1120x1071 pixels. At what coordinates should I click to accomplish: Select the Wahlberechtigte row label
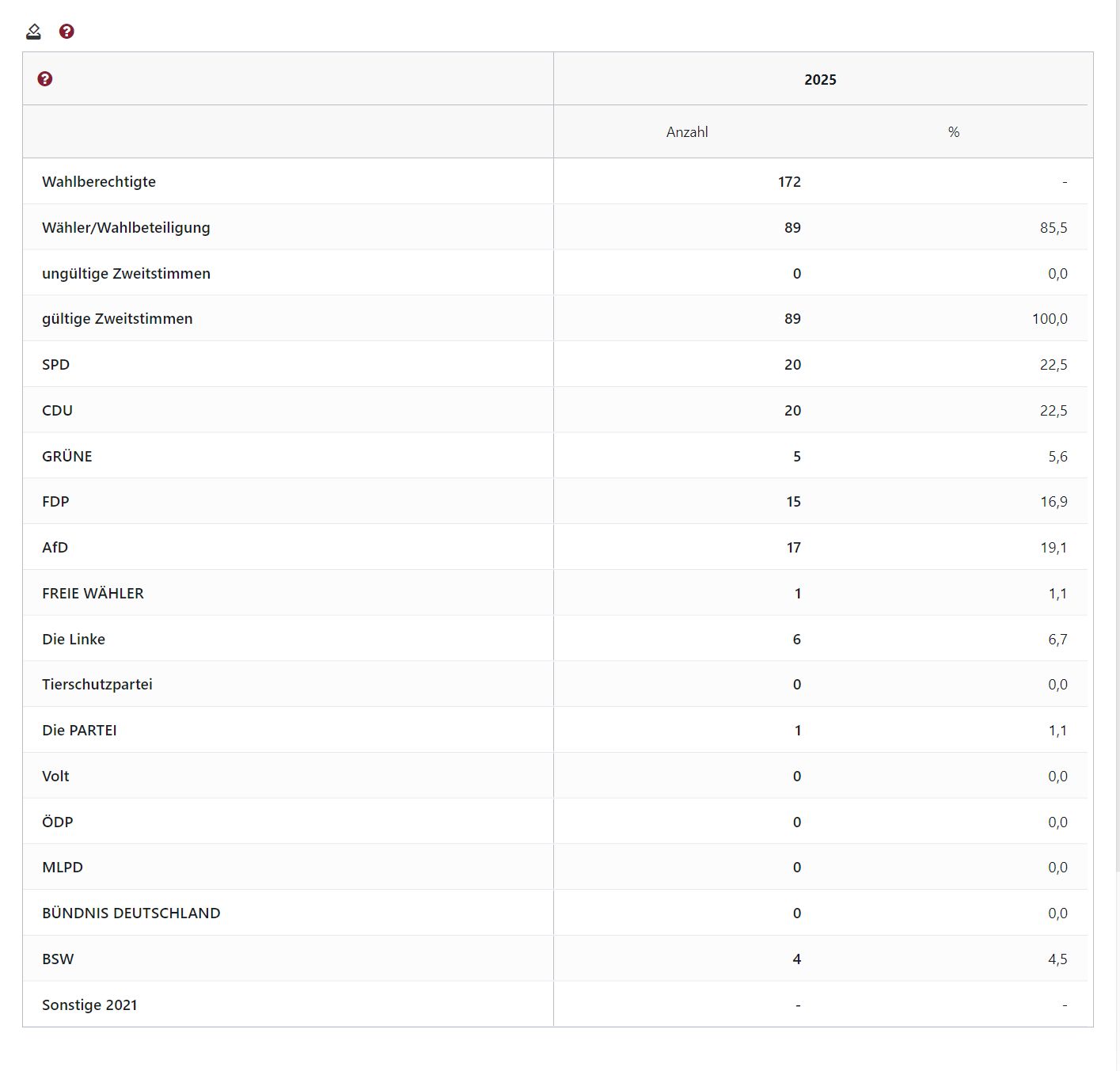99,181
